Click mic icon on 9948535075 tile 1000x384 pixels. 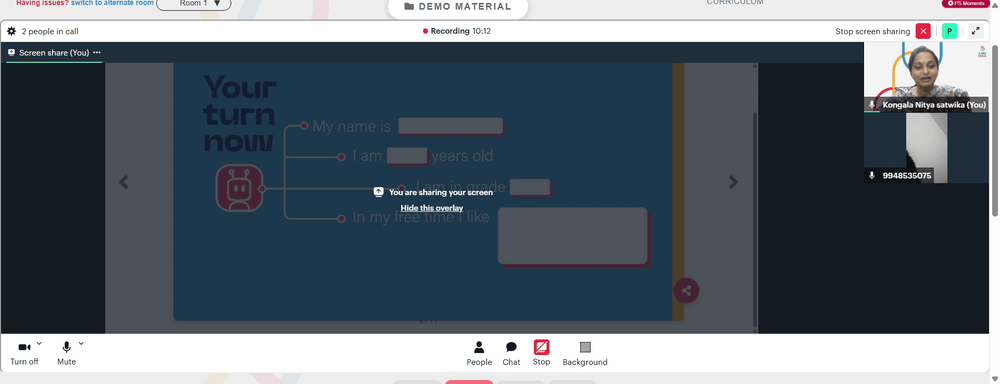[x=872, y=175]
